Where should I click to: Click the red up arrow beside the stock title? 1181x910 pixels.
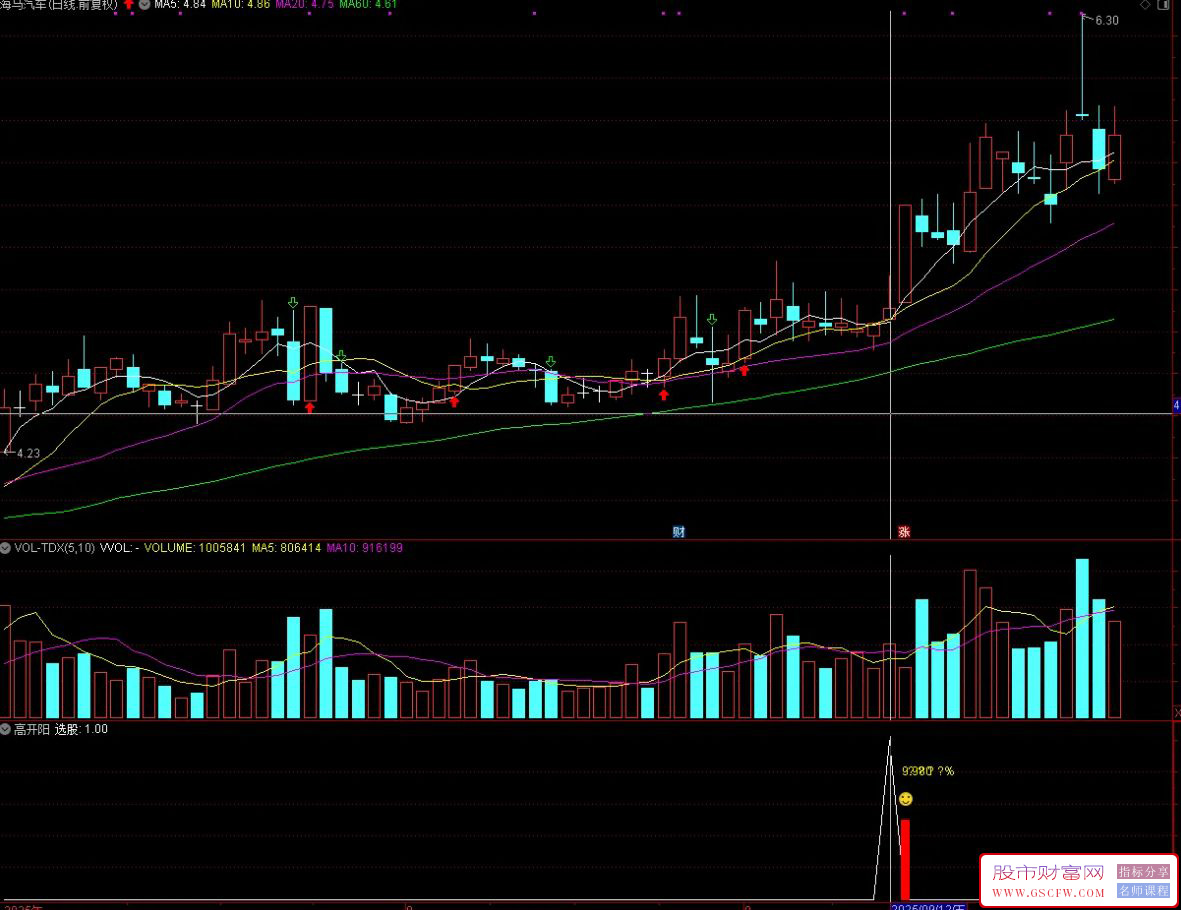(x=129, y=4)
